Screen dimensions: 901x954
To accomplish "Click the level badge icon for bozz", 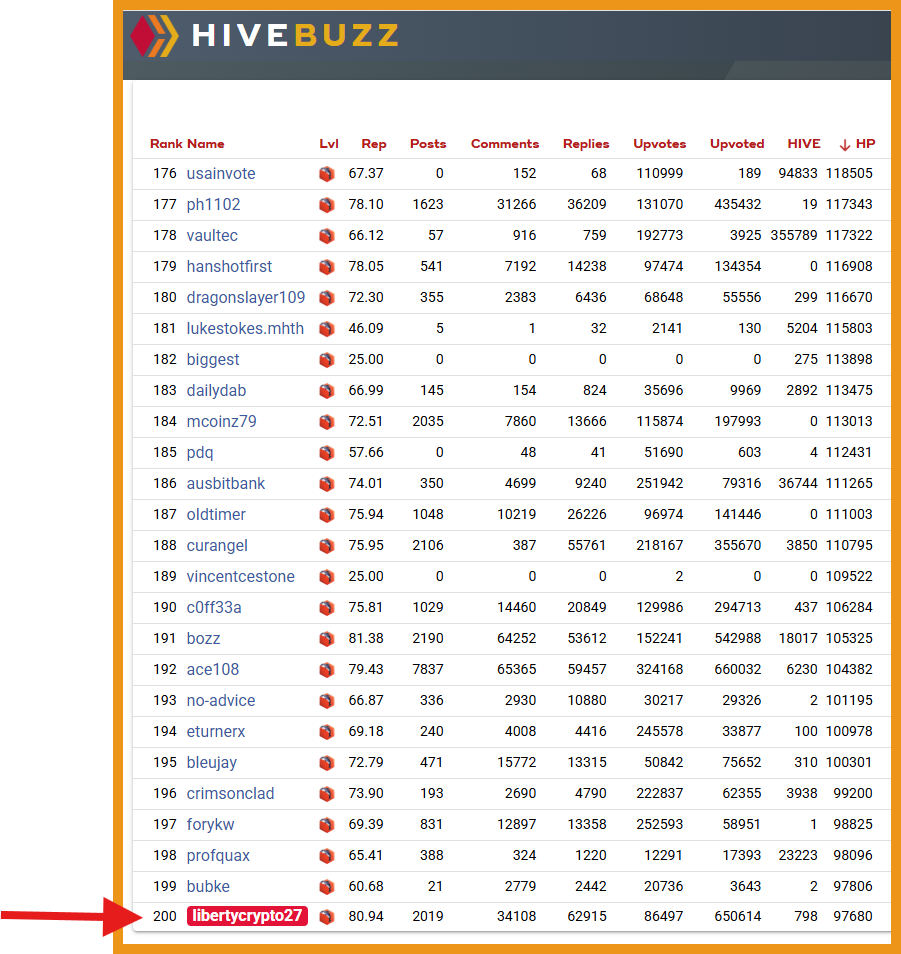I will 327,639.
